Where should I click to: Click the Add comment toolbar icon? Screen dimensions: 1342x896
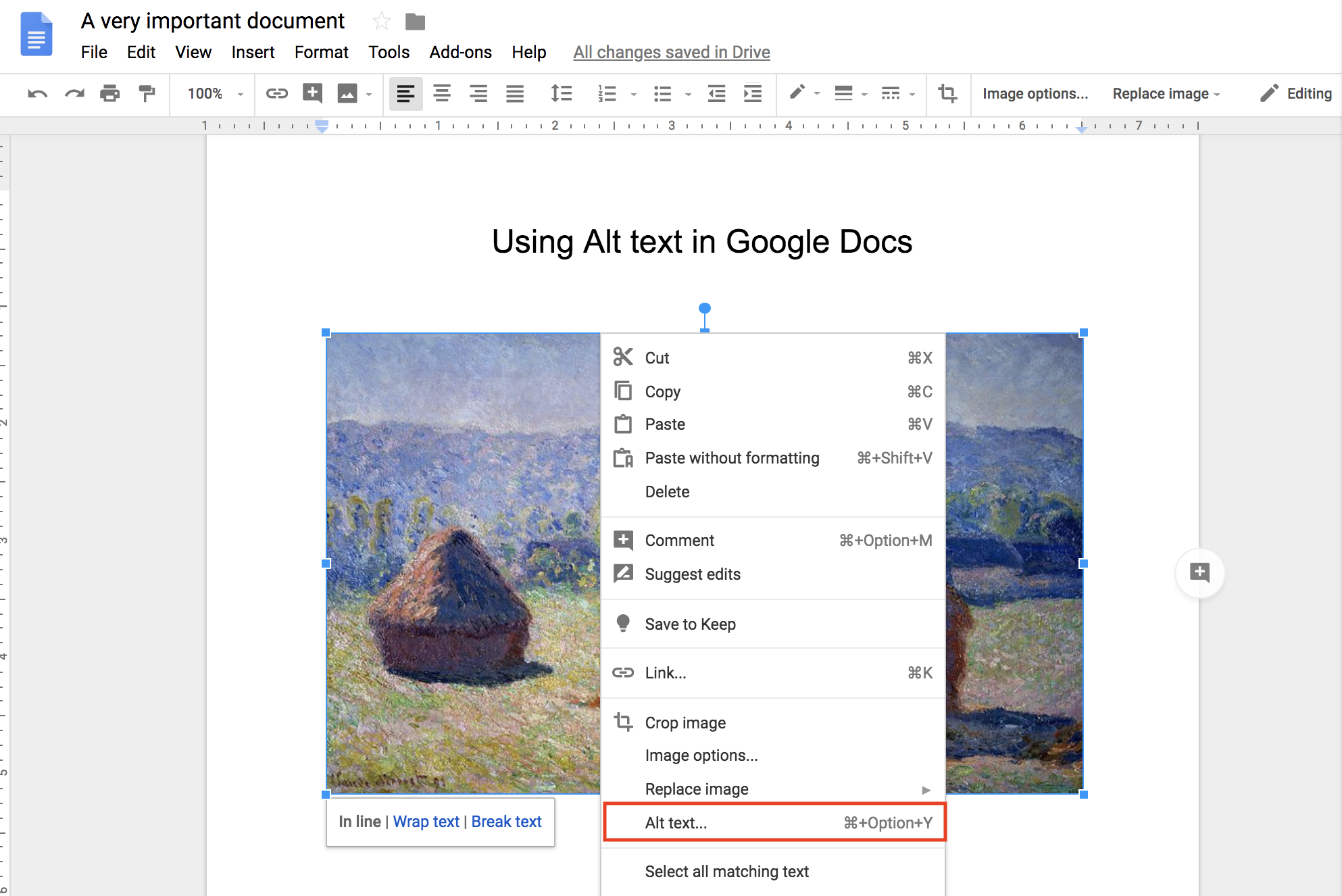coord(312,93)
